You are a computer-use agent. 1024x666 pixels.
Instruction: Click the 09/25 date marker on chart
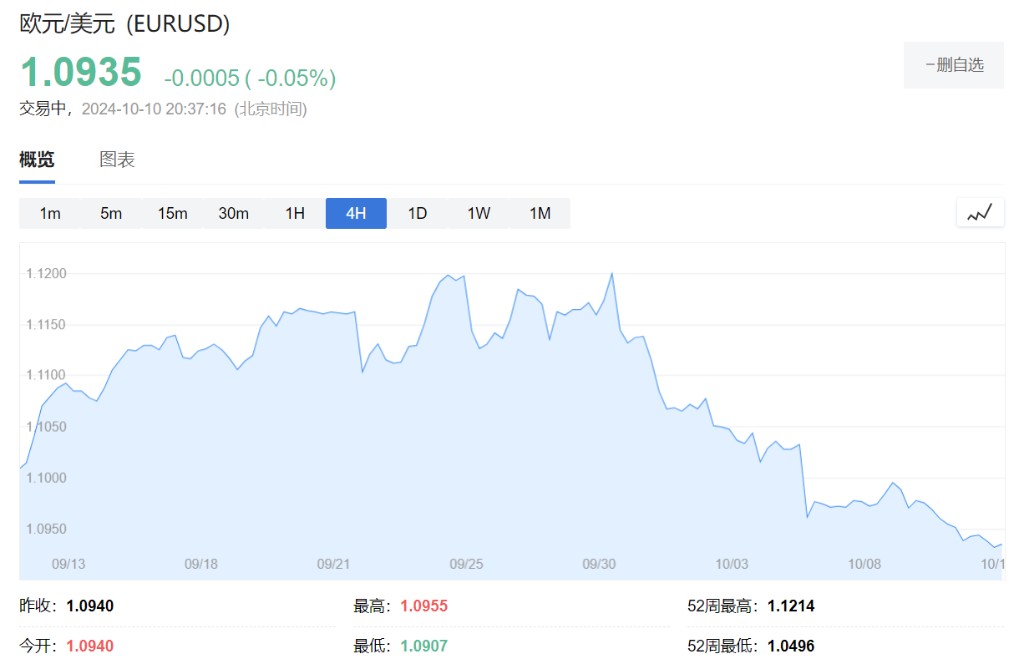[x=466, y=564]
